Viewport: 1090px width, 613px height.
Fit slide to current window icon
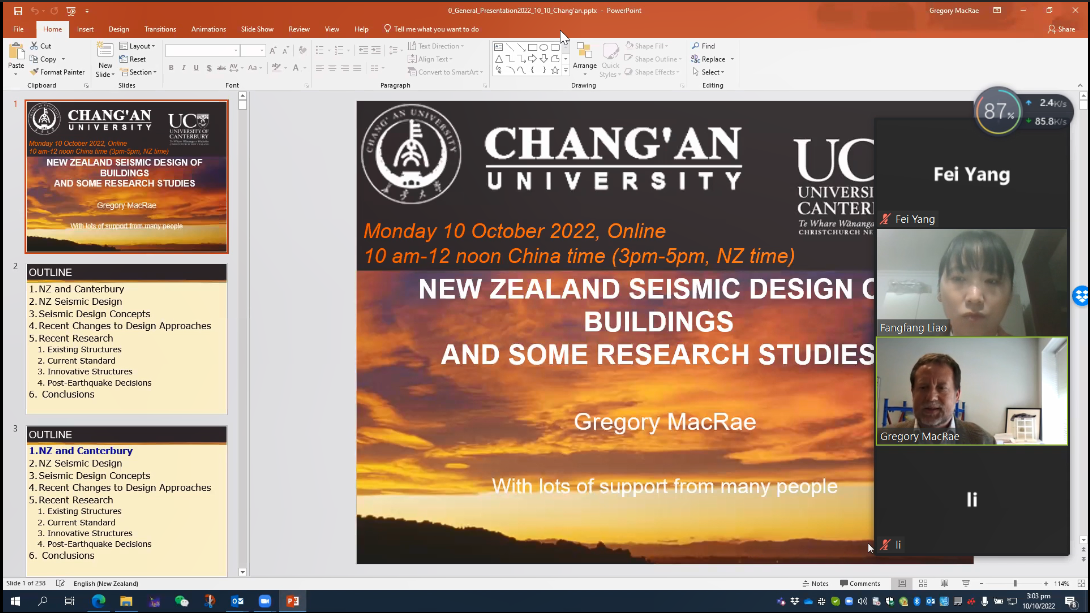[1081, 583]
